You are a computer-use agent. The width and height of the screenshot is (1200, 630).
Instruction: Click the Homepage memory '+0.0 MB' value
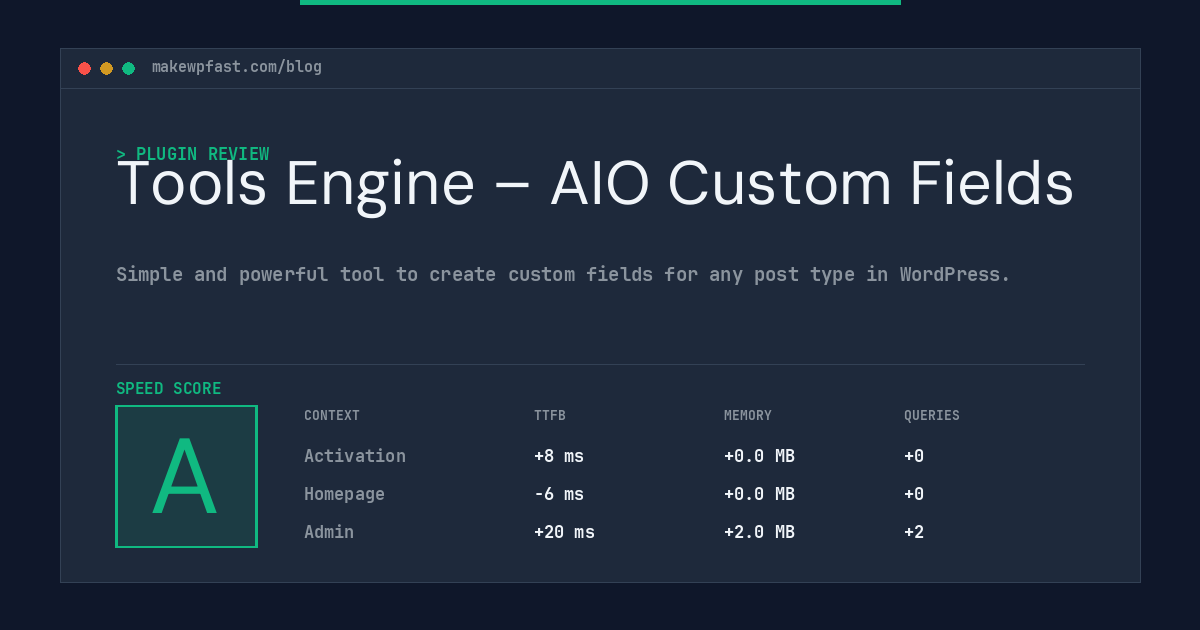[759, 494]
